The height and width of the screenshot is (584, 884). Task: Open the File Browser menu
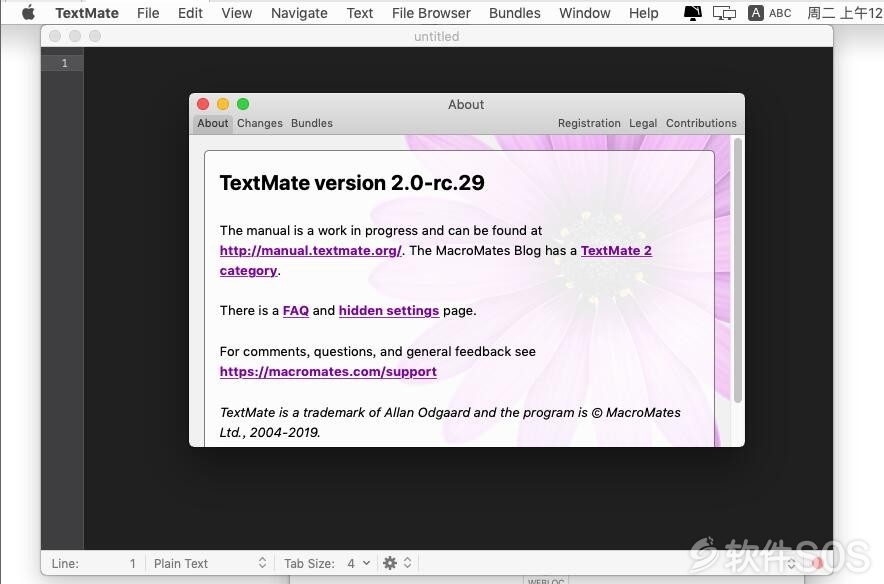(x=431, y=13)
